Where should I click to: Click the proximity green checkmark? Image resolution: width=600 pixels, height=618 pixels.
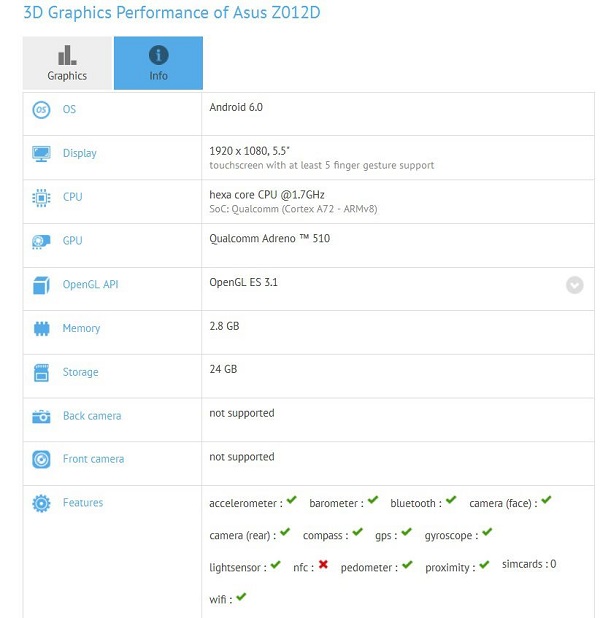[x=484, y=565]
